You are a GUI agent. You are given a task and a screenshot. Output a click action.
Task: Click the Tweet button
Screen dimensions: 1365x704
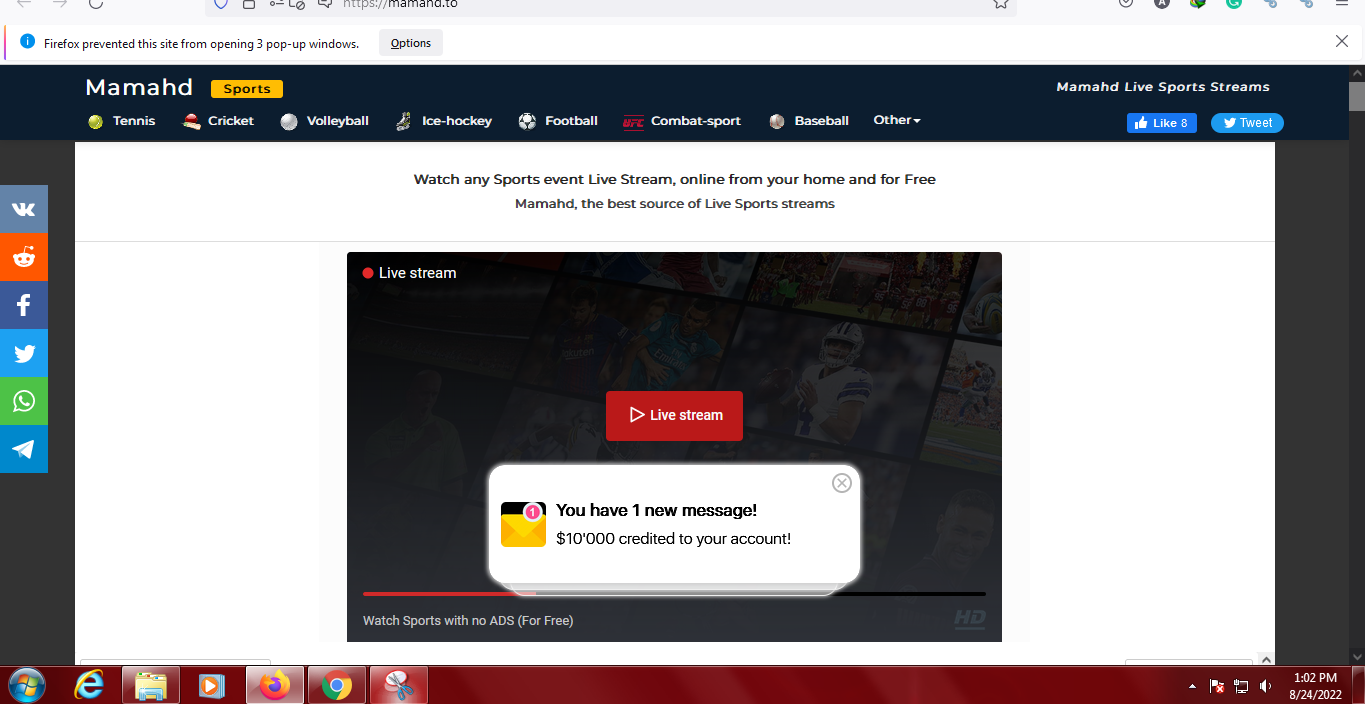[1247, 123]
